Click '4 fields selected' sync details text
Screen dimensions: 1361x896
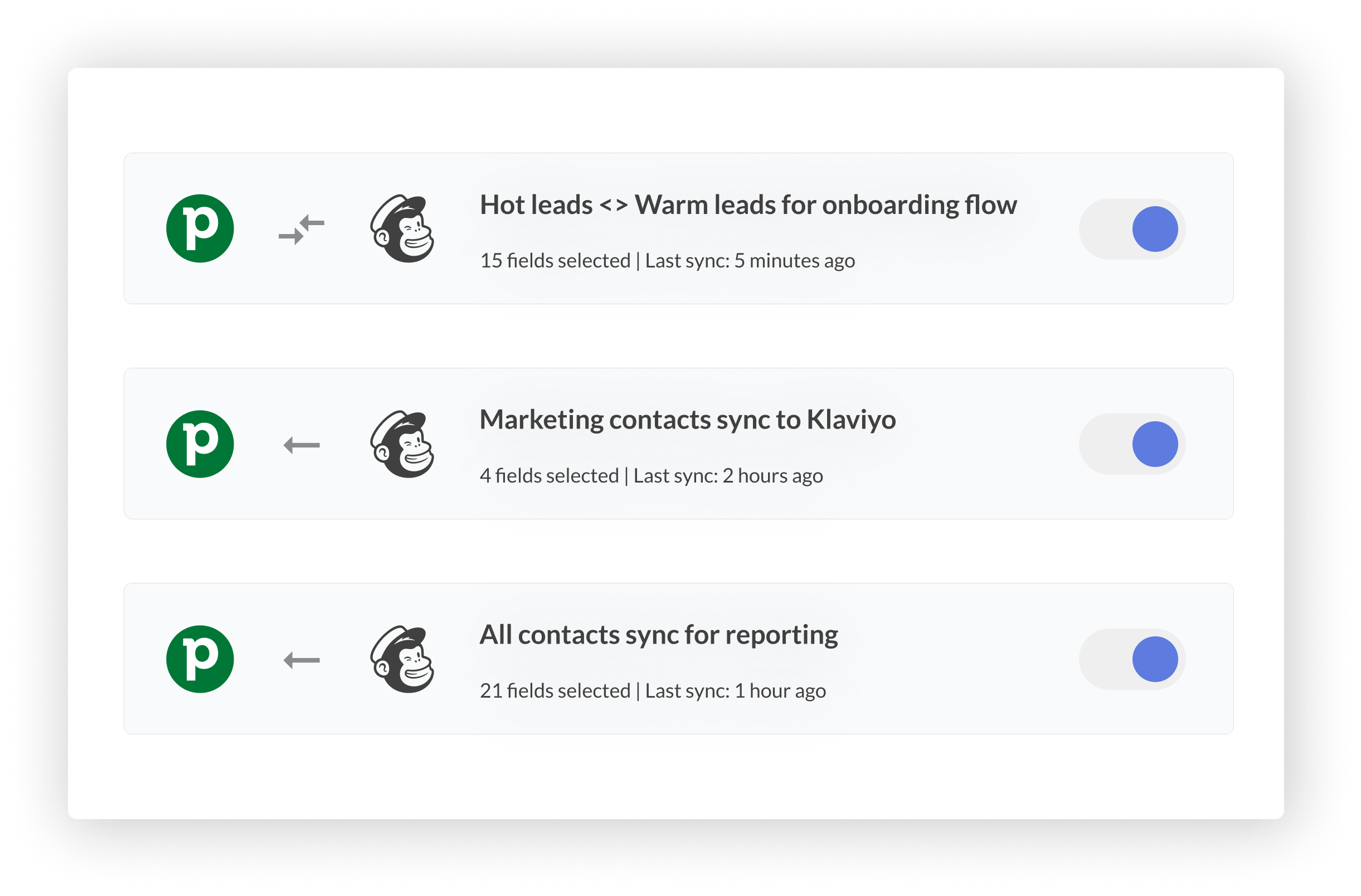coord(549,476)
